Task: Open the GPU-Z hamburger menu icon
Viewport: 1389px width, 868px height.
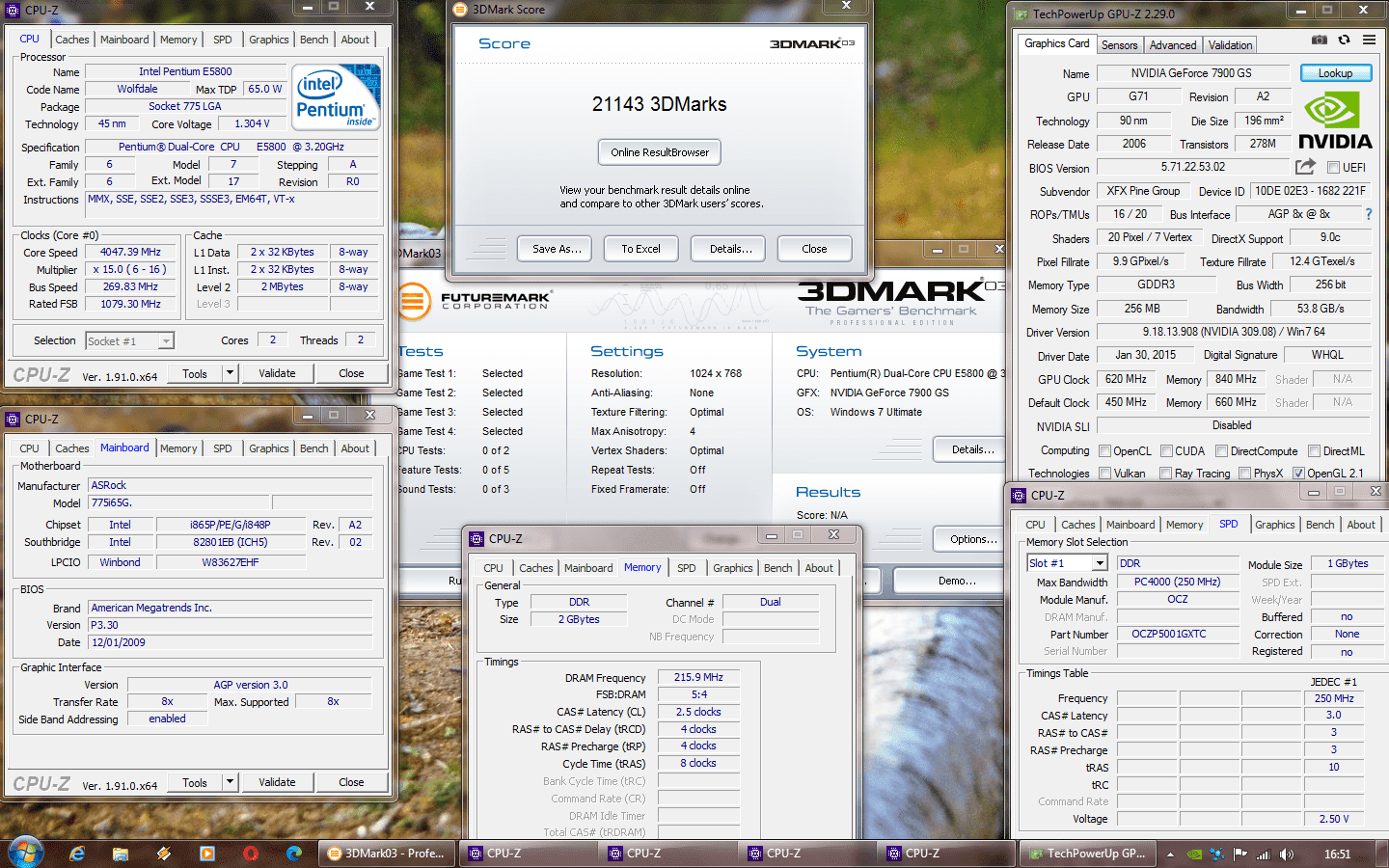Action: [1369, 40]
